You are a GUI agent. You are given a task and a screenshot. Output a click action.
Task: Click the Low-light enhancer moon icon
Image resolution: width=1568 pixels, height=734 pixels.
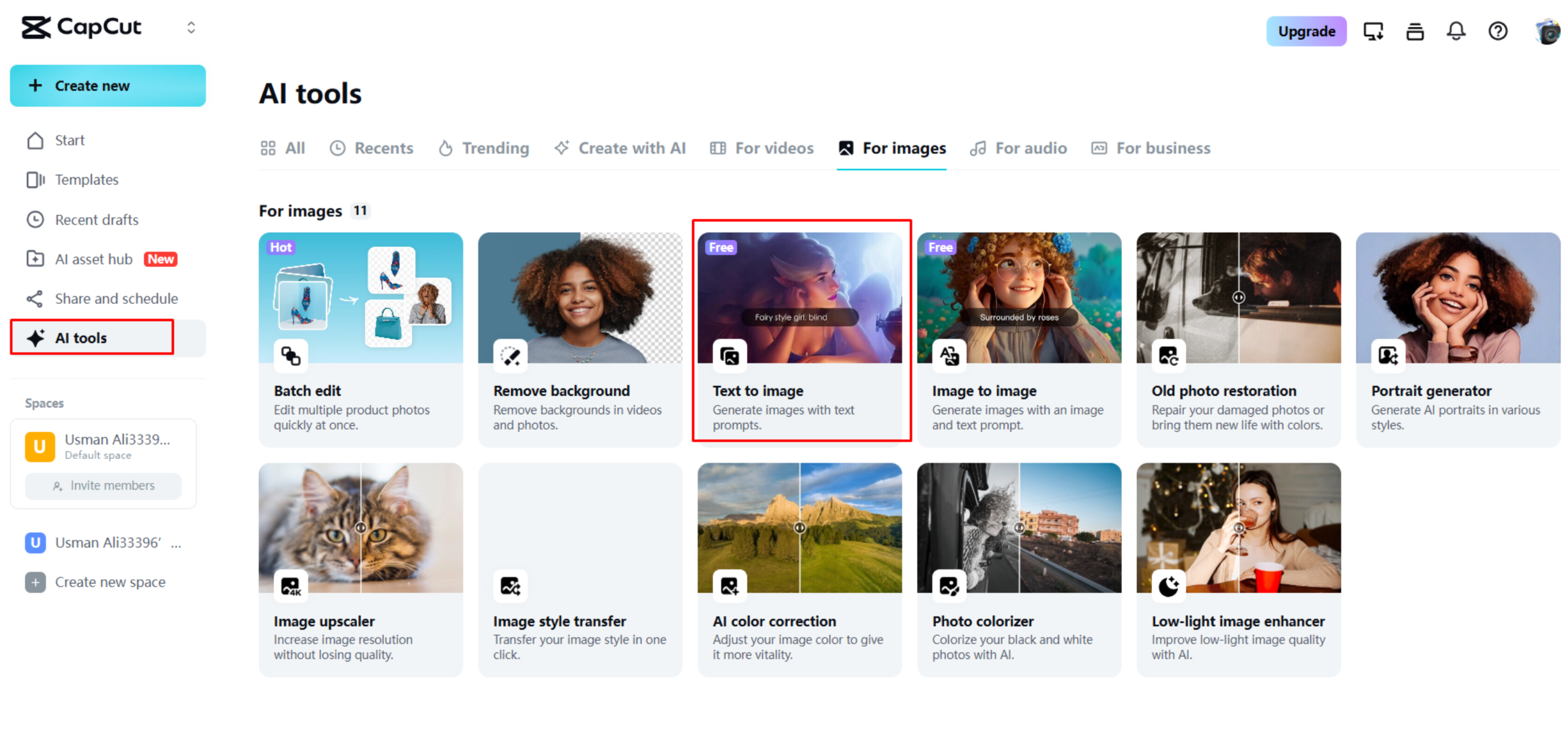tap(1167, 586)
